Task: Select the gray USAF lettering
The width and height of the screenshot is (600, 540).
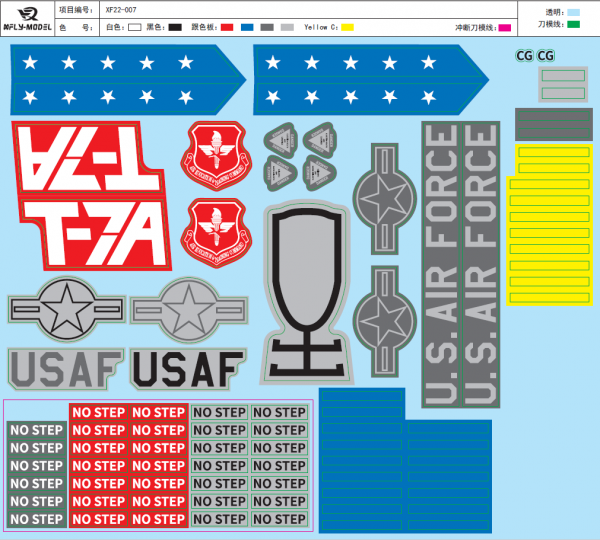Action: [66, 369]
